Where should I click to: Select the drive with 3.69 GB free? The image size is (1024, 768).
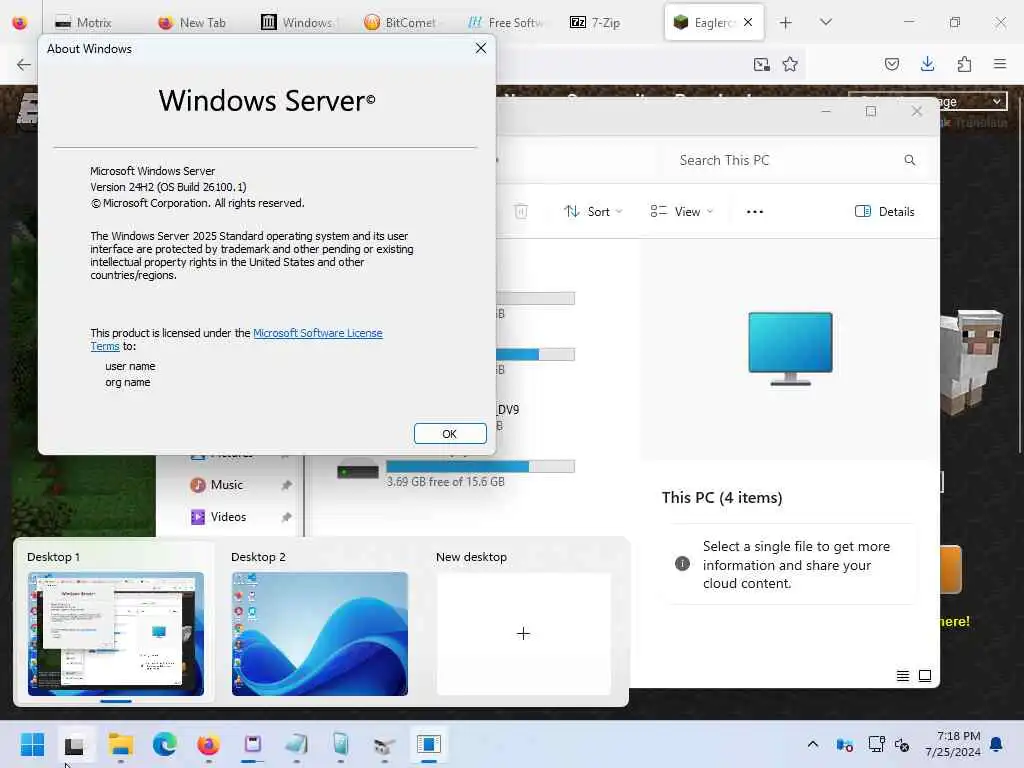[x=456, y=472]
